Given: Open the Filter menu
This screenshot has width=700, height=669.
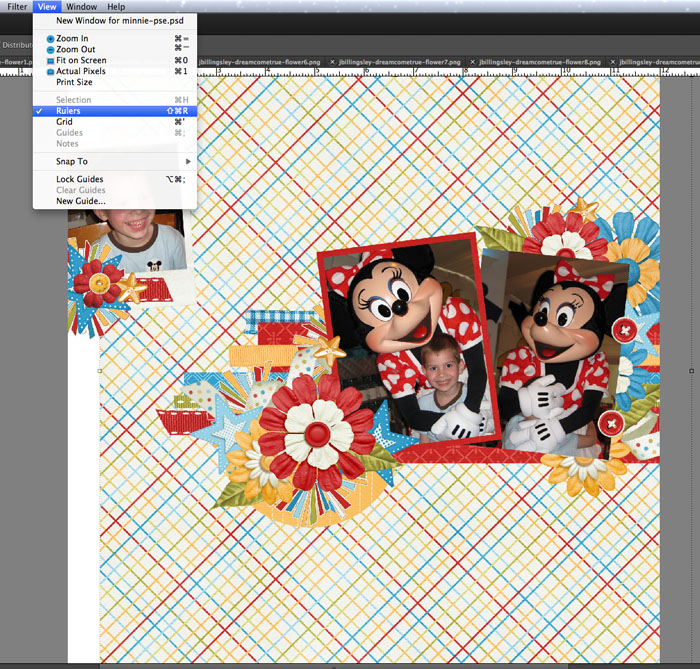Looking at the screenshot, I should pyautogui.click(x=17, y=7).
